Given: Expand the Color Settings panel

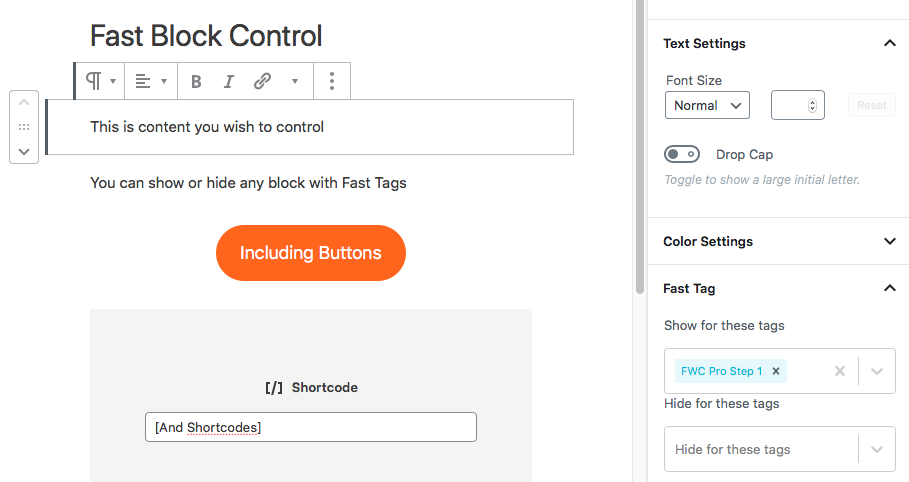Looking at the screenshot, I should (x=889, y=241).
